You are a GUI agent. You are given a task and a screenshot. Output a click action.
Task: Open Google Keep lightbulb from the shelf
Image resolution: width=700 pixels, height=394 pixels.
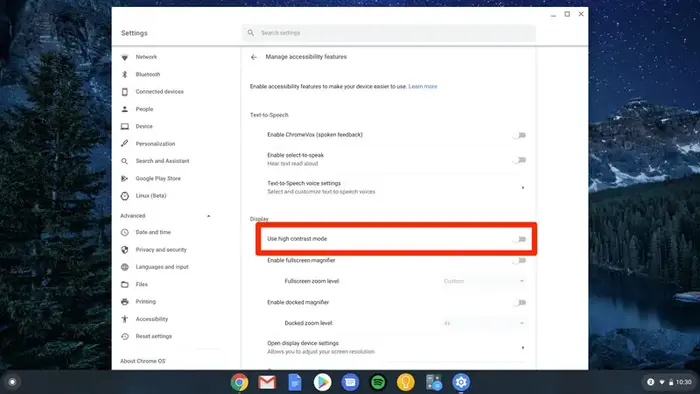click(x=405, y=382)
